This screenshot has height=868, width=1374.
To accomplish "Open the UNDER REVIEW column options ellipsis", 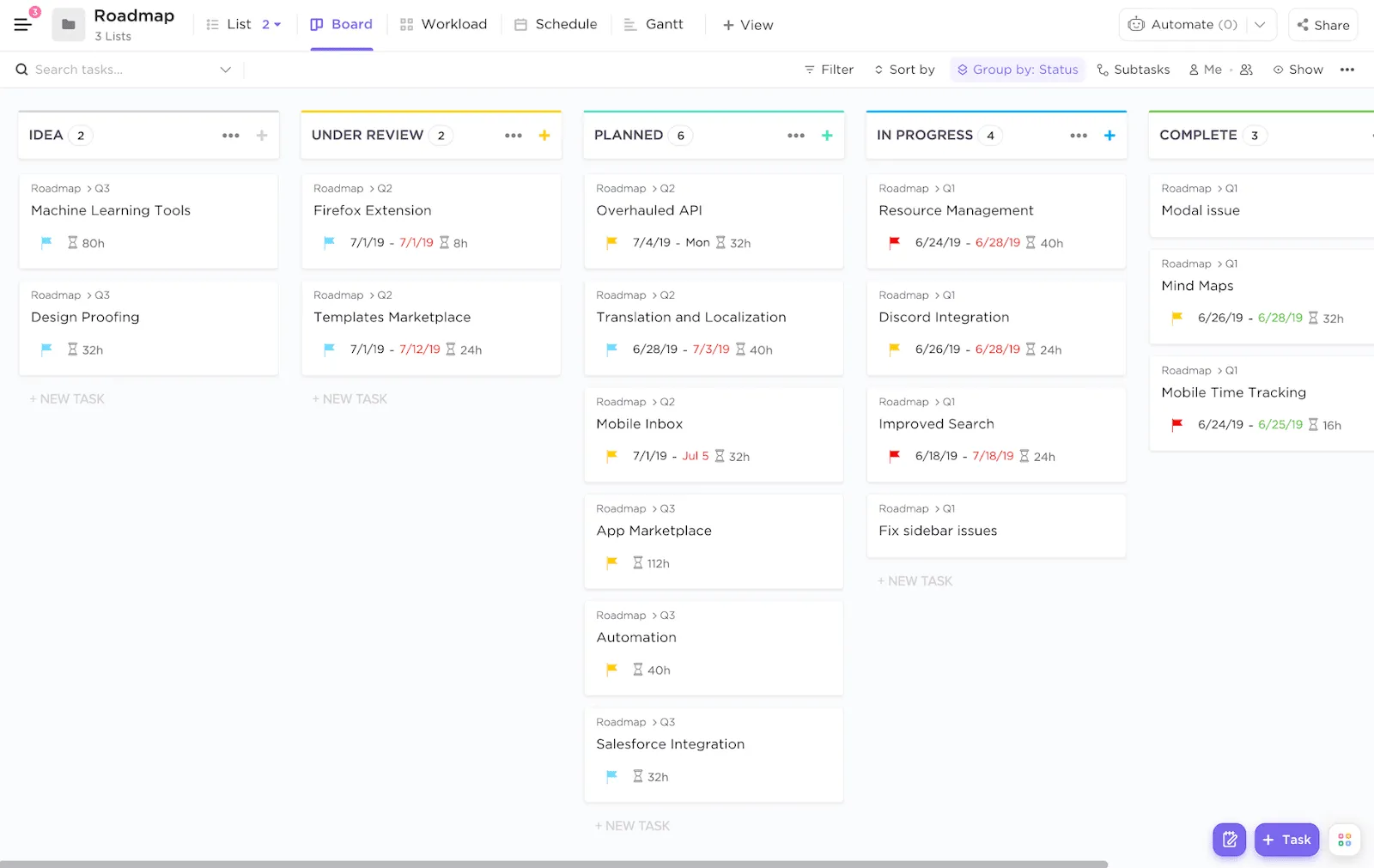I will 514,136.
